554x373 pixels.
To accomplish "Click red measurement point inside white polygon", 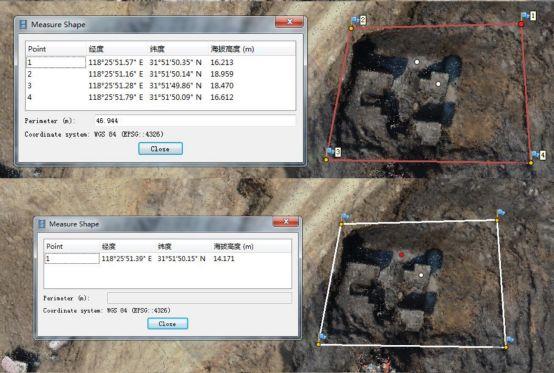I will (401, 254).
